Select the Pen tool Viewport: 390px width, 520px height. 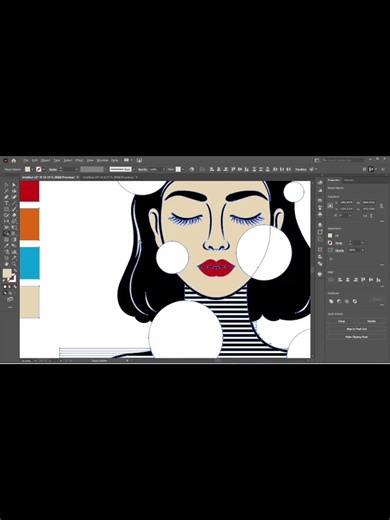pyautogui.click(x=6, y=197)
